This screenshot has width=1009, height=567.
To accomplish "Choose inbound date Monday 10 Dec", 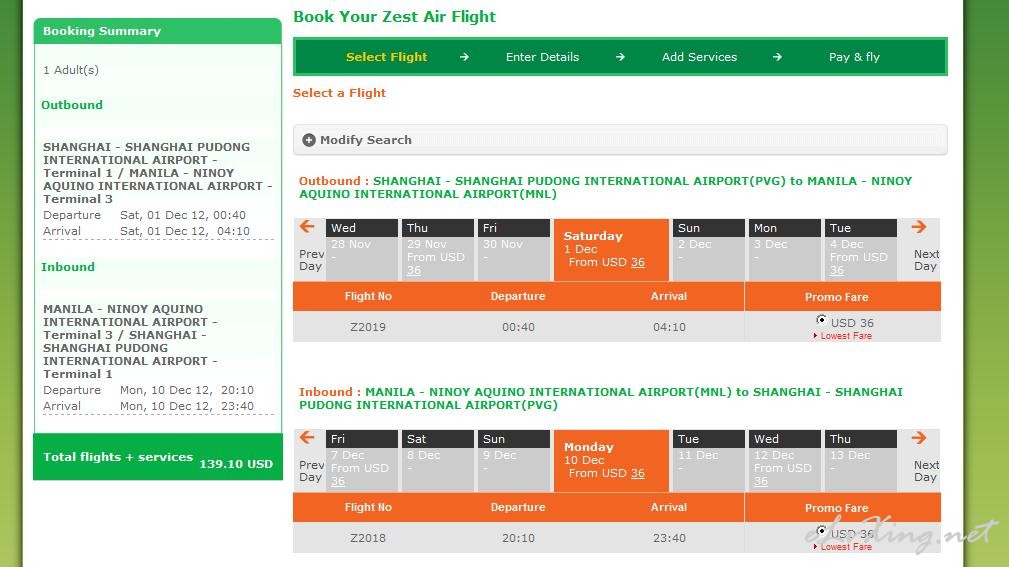I will tap(611, 461).
